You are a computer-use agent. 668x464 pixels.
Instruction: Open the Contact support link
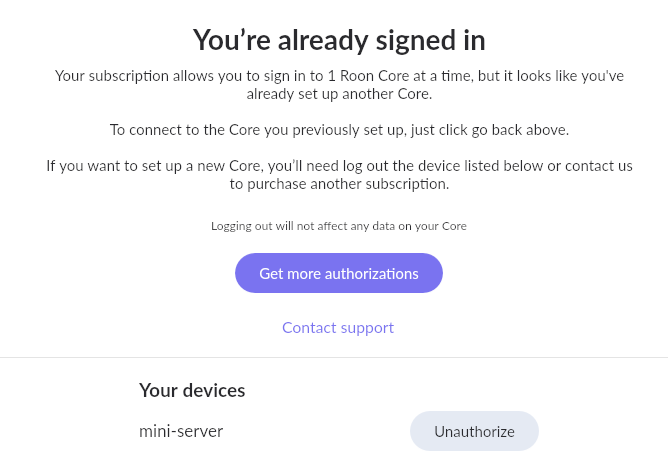click(338, 327)
